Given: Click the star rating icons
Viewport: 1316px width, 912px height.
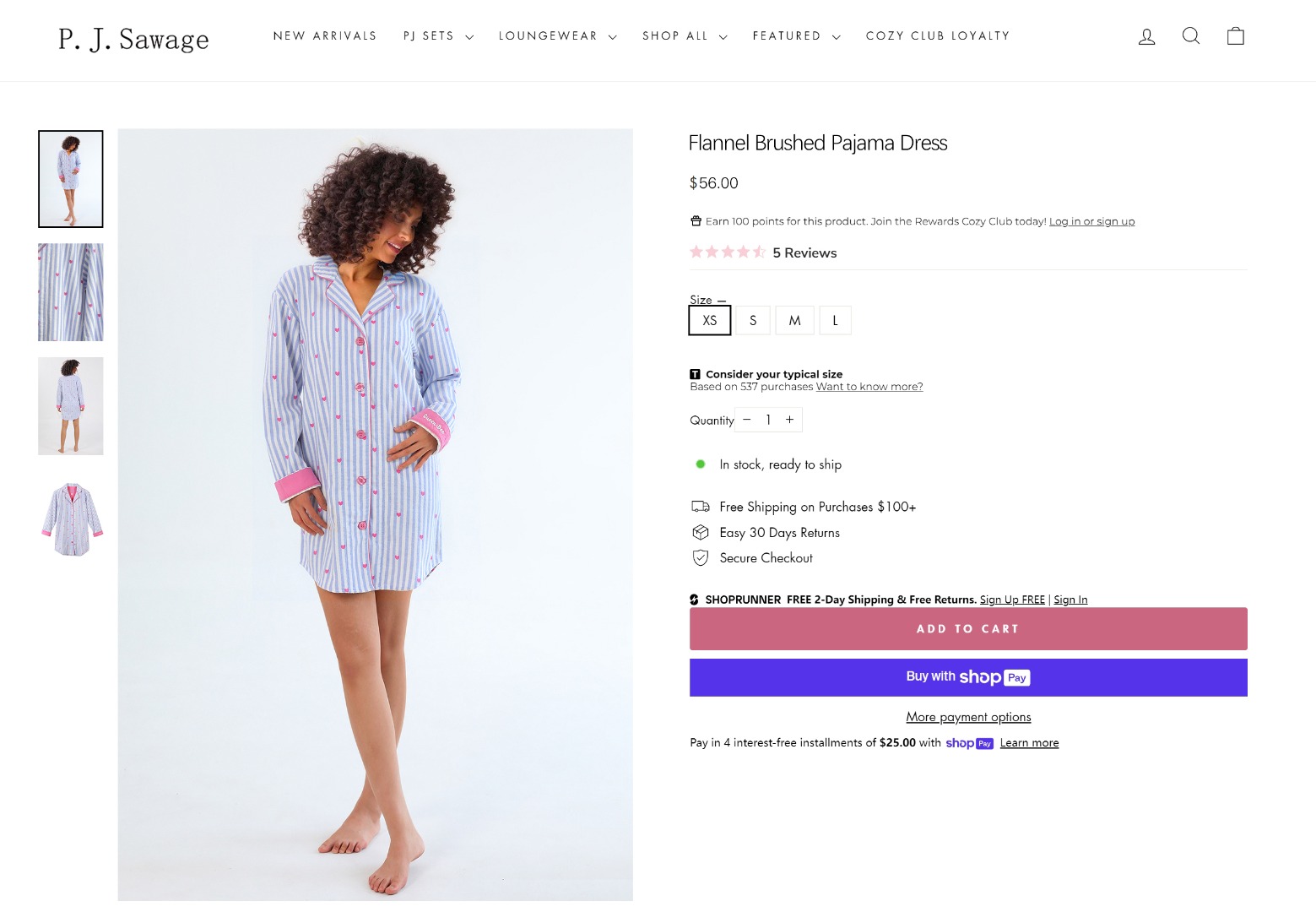Looking at the screenshot, I should (727, 252).
